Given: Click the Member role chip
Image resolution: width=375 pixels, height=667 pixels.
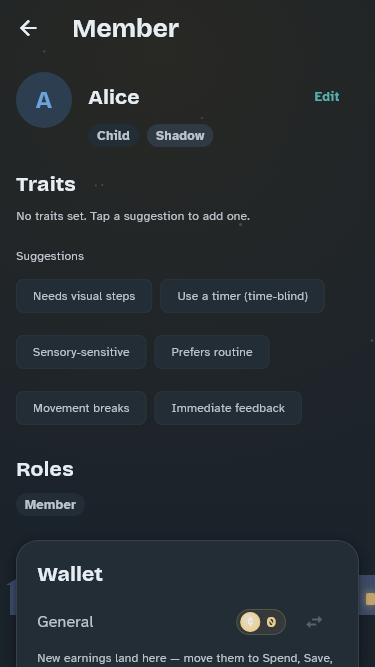Looking at the screenshot, I should tap(50, 505).
